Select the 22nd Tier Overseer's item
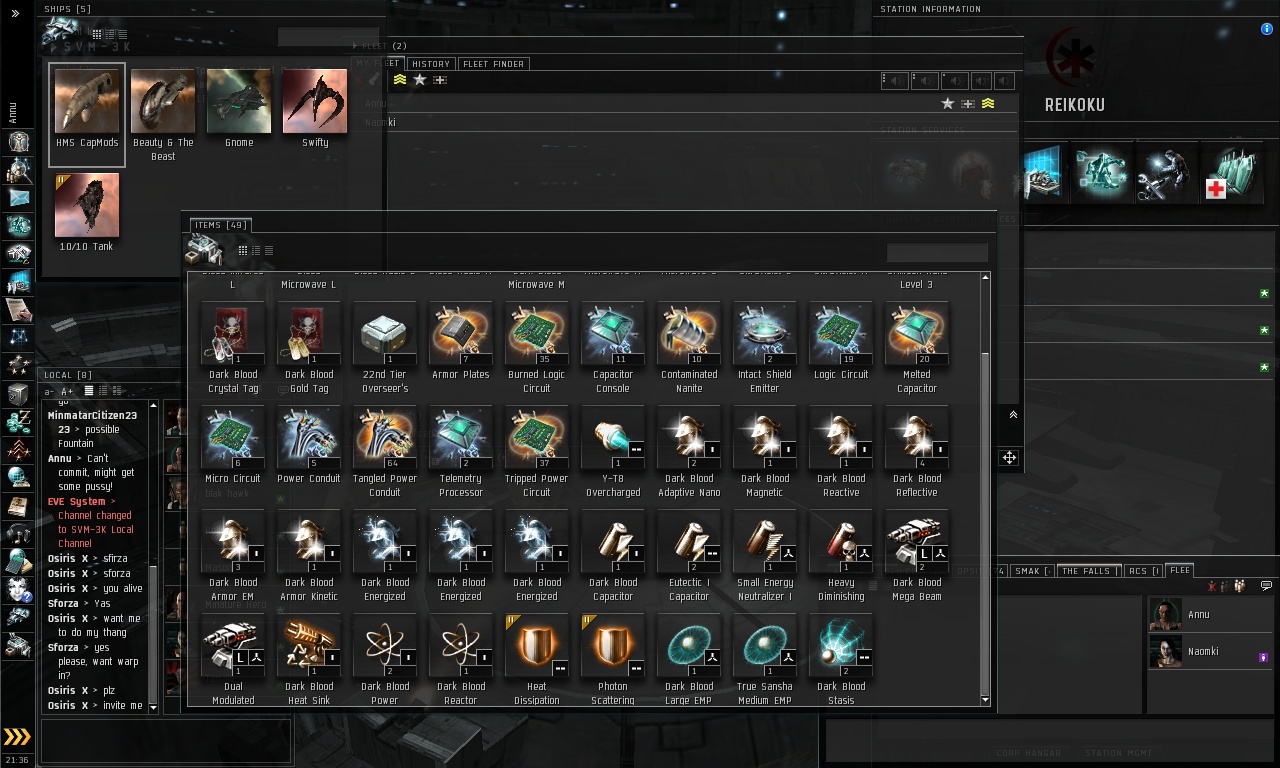 (x=385, y=347)
